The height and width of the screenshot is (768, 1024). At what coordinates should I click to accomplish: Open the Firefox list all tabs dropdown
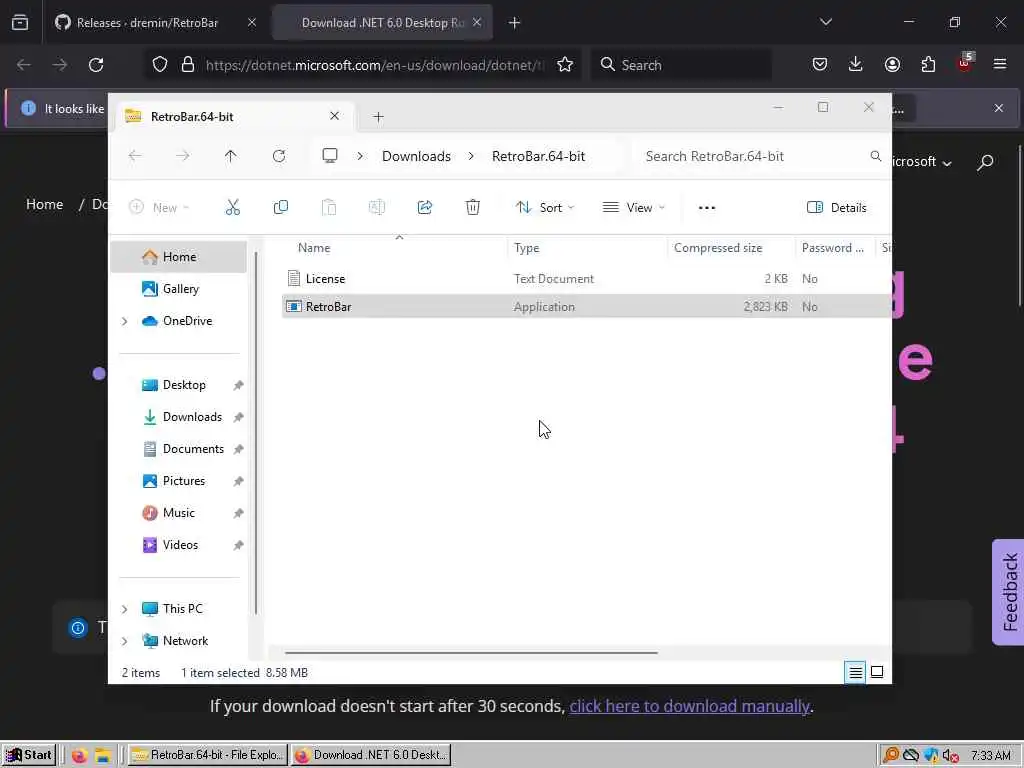825,22
